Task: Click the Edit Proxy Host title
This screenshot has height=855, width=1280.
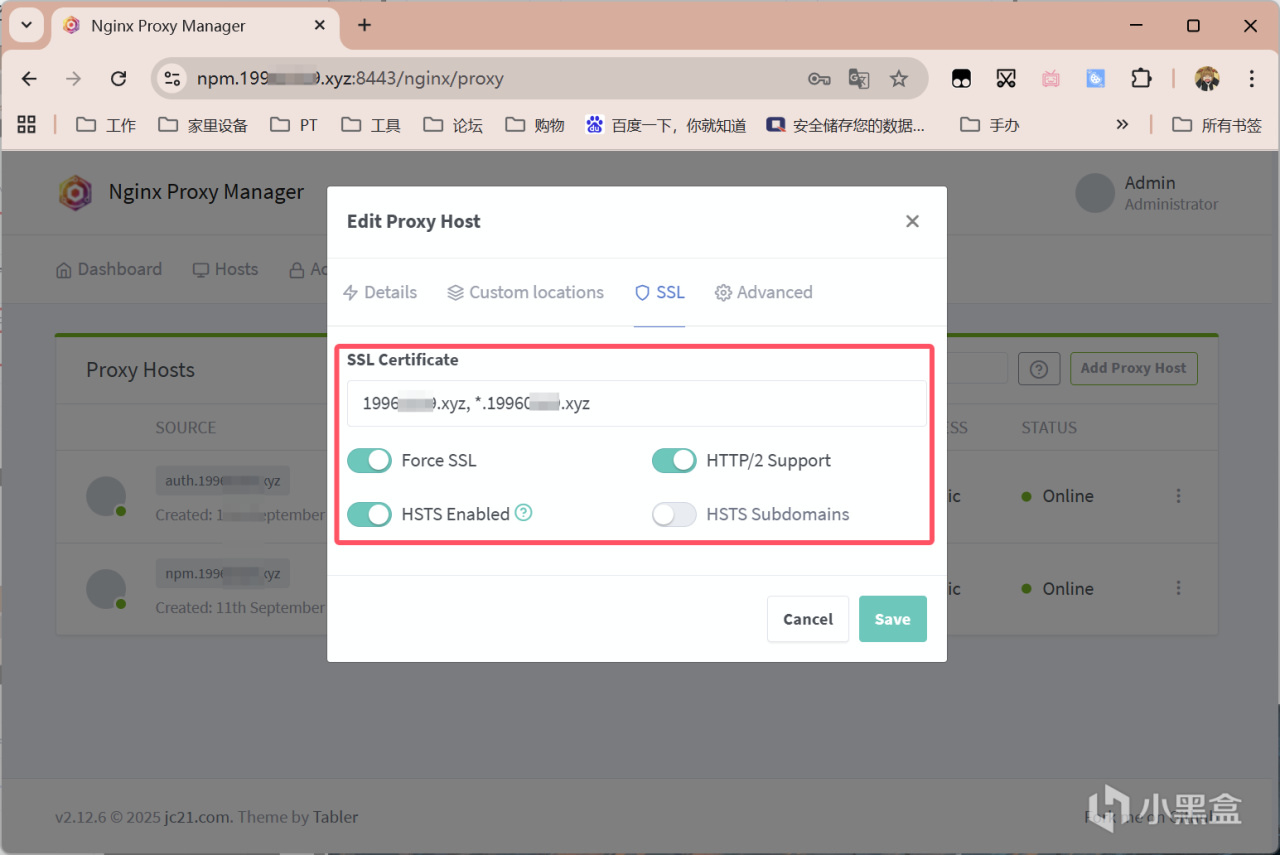Action: 414,221
